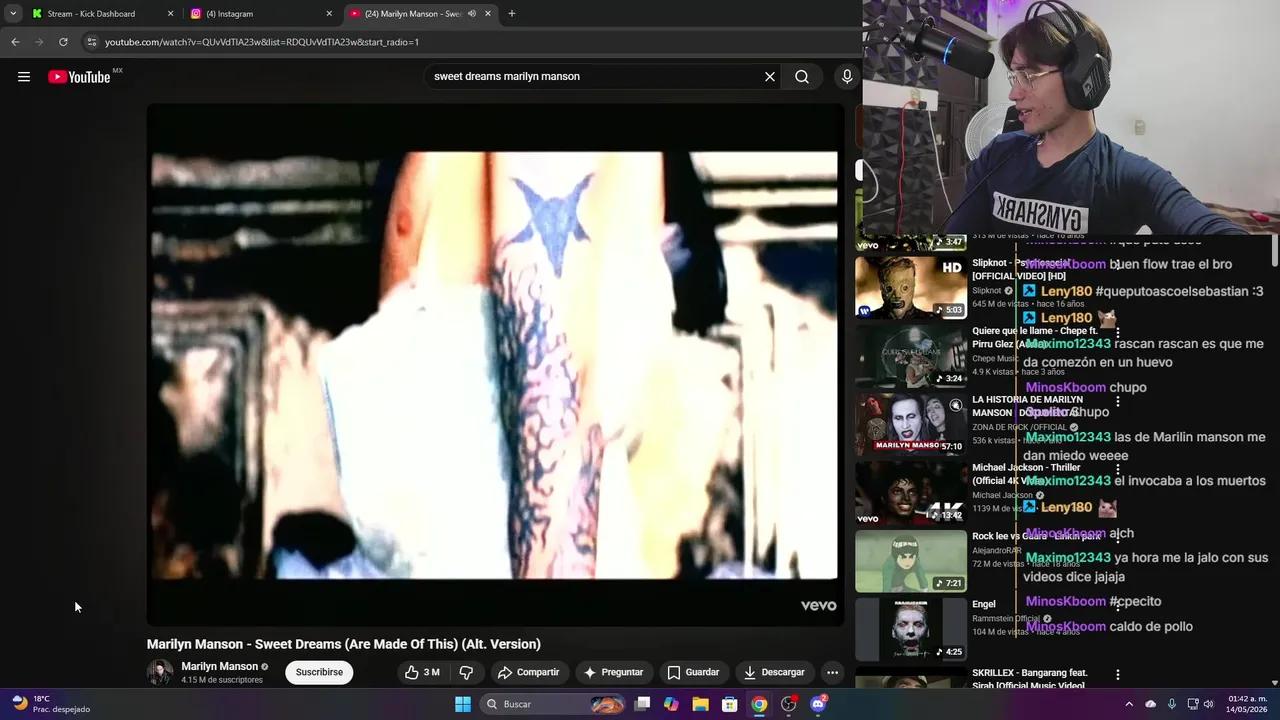View site information beside the URL
Image resolution: width=1280 pixels, height=720 pixels.
click(91, 42)
